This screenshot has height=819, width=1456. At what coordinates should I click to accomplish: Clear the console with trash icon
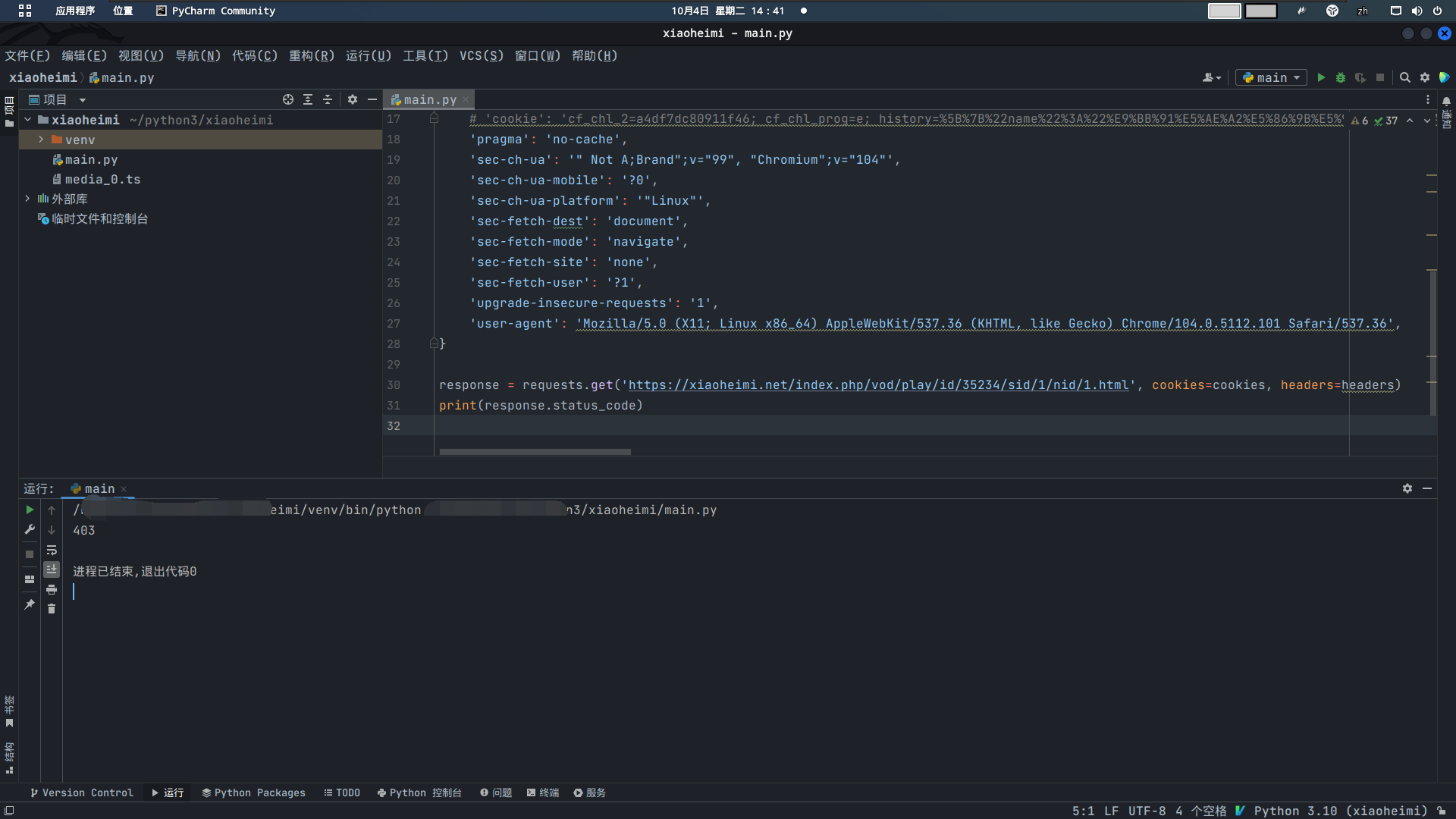coord(52,609)
